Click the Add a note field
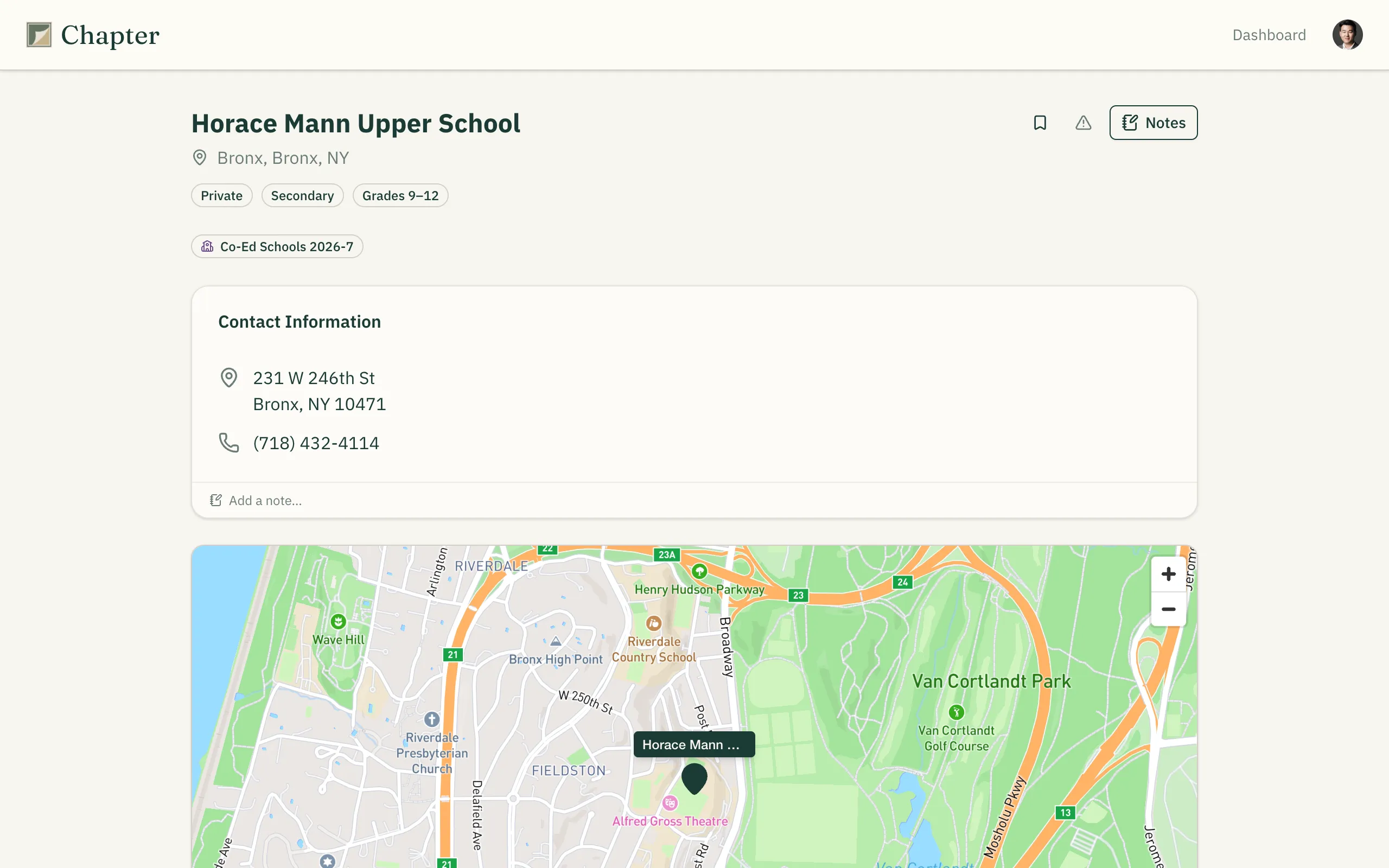 (x=694, y=501)
